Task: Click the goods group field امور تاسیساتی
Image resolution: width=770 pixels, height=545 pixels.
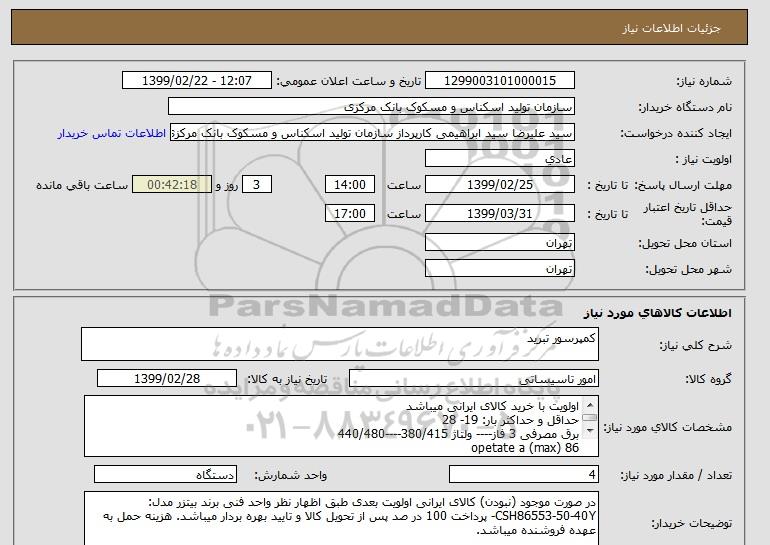Action: [x=473, y=379]
